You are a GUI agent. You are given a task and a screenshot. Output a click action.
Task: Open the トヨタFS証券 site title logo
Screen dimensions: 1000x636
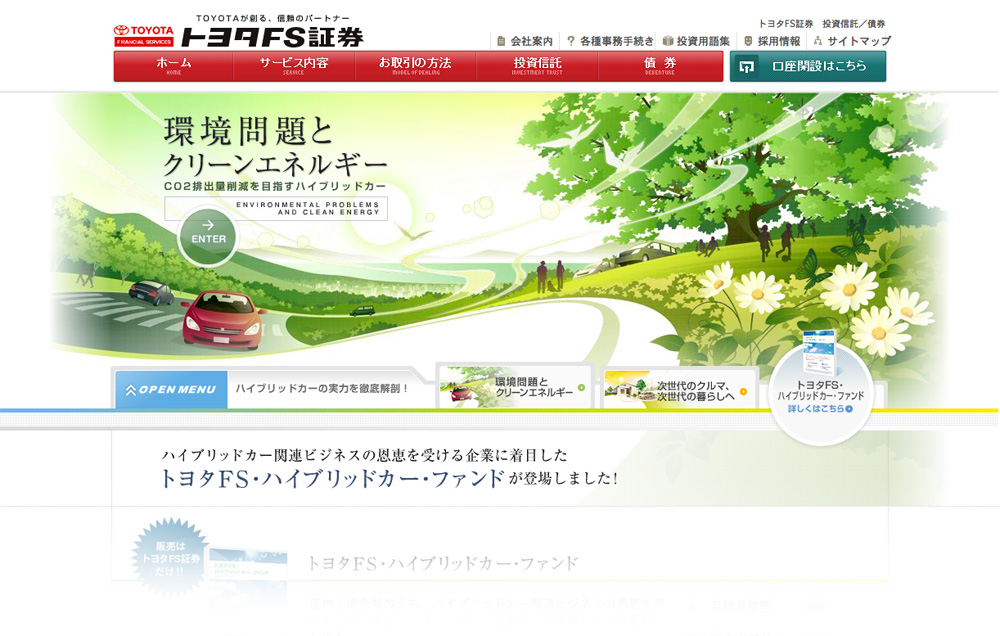click(x=272, y=37)
